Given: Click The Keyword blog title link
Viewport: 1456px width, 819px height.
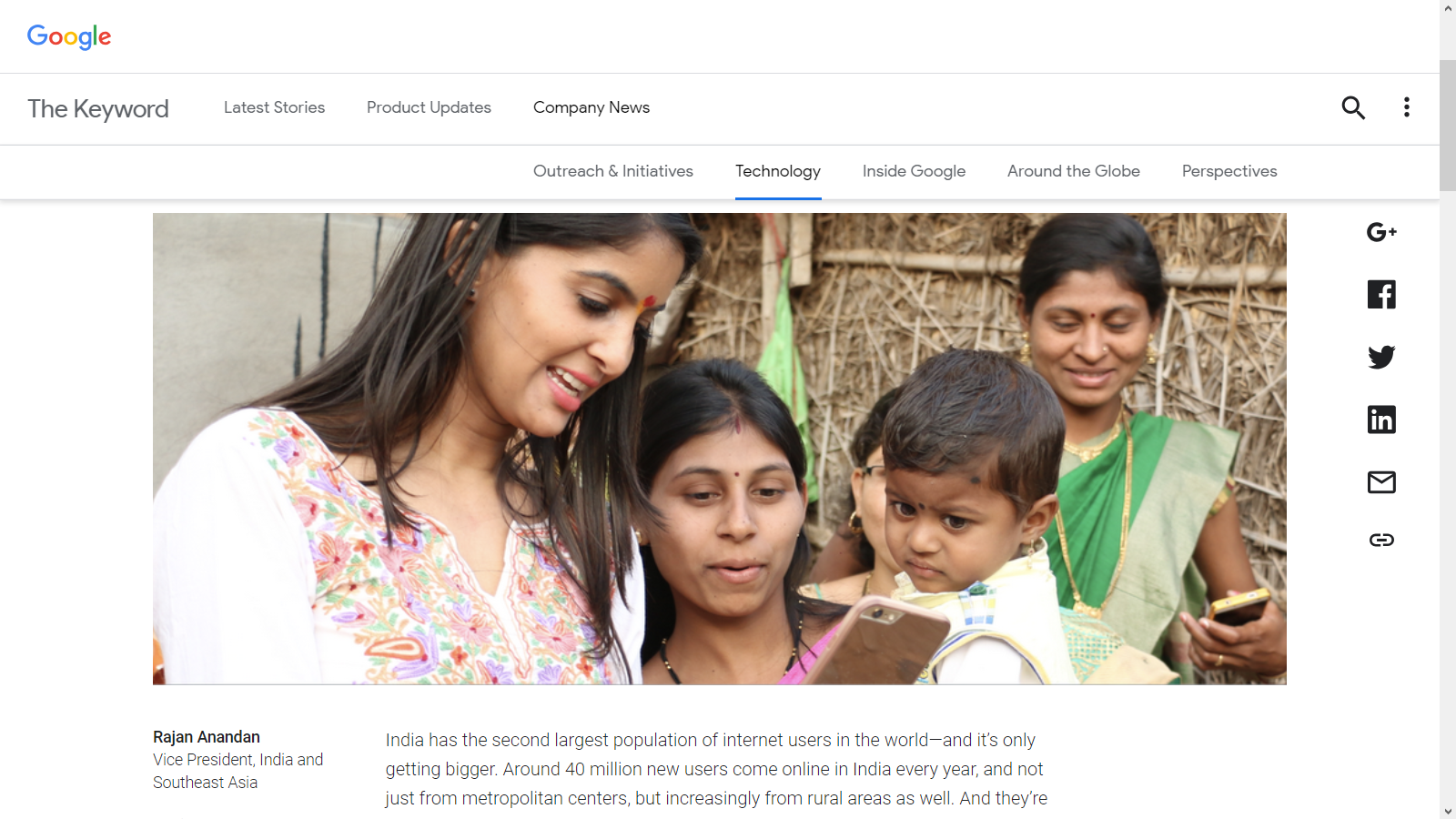Looking at the screenshot, I should click(98, 109).
